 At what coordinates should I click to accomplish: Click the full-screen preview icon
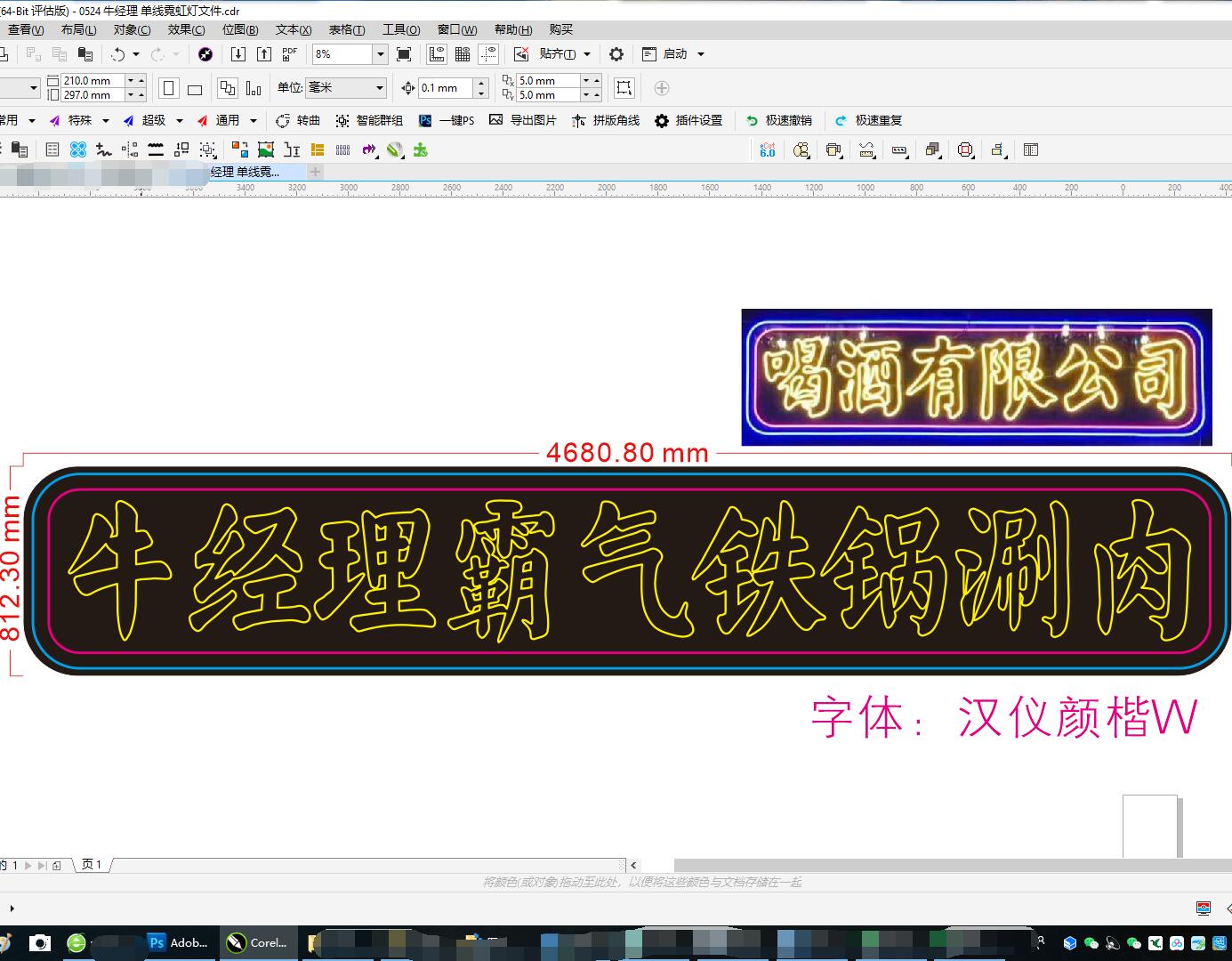[404, 54]
